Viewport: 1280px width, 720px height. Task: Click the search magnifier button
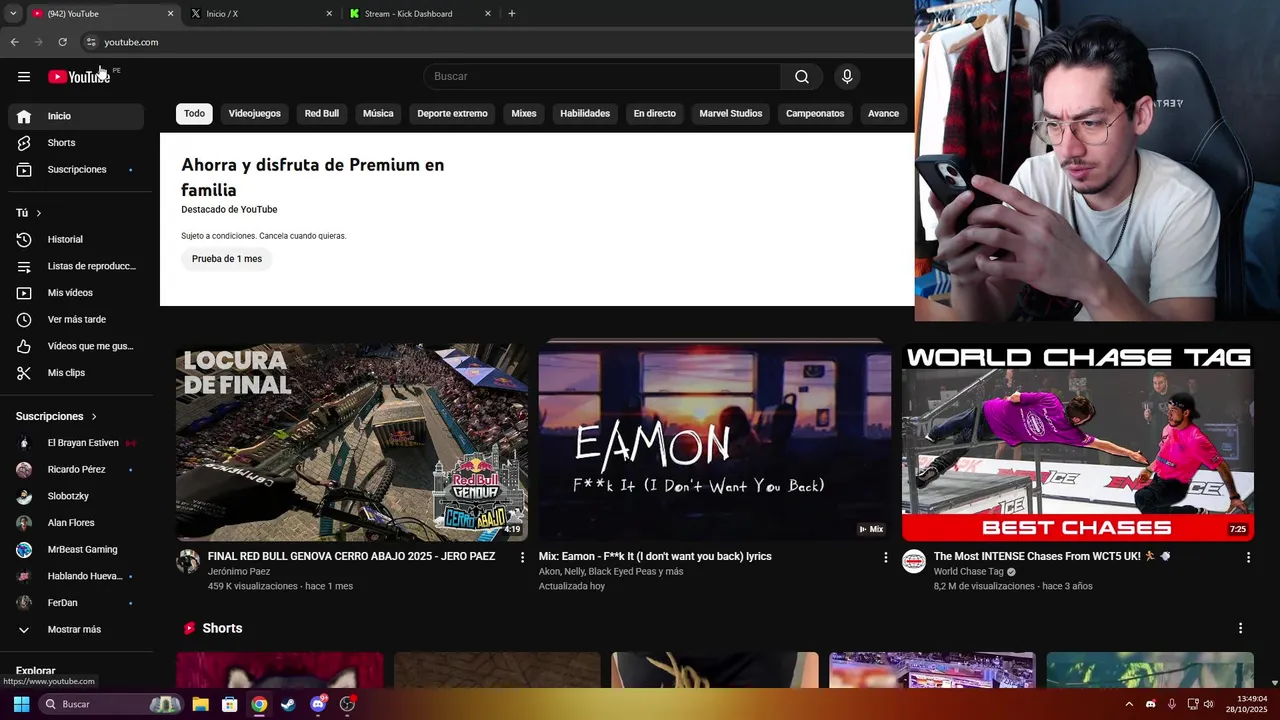pos(802,77)
